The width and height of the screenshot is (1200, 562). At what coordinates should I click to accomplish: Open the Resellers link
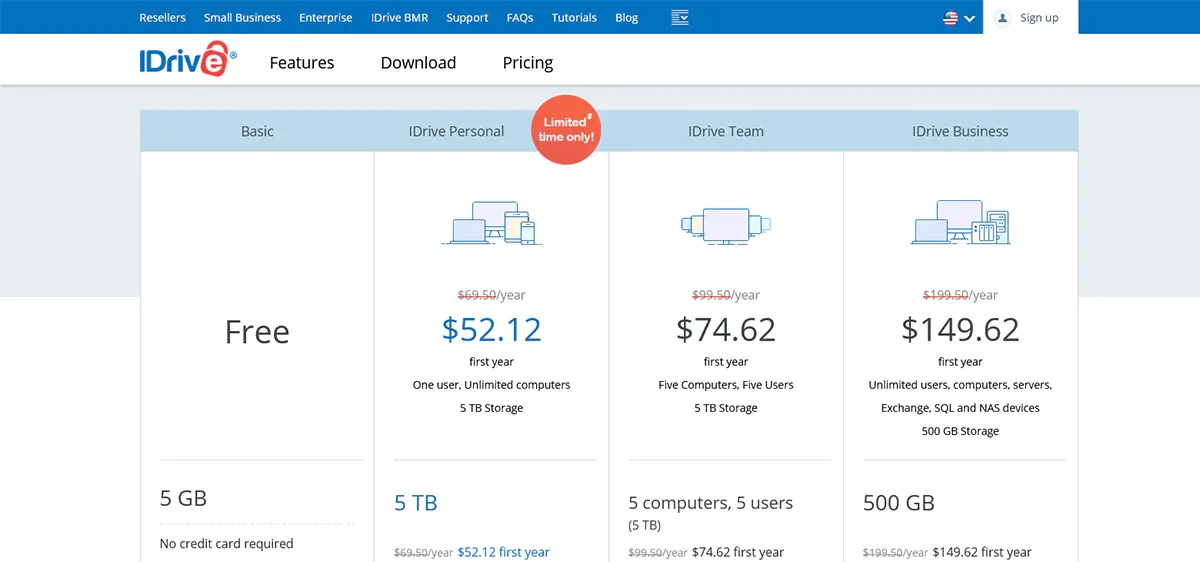(162, 18)
